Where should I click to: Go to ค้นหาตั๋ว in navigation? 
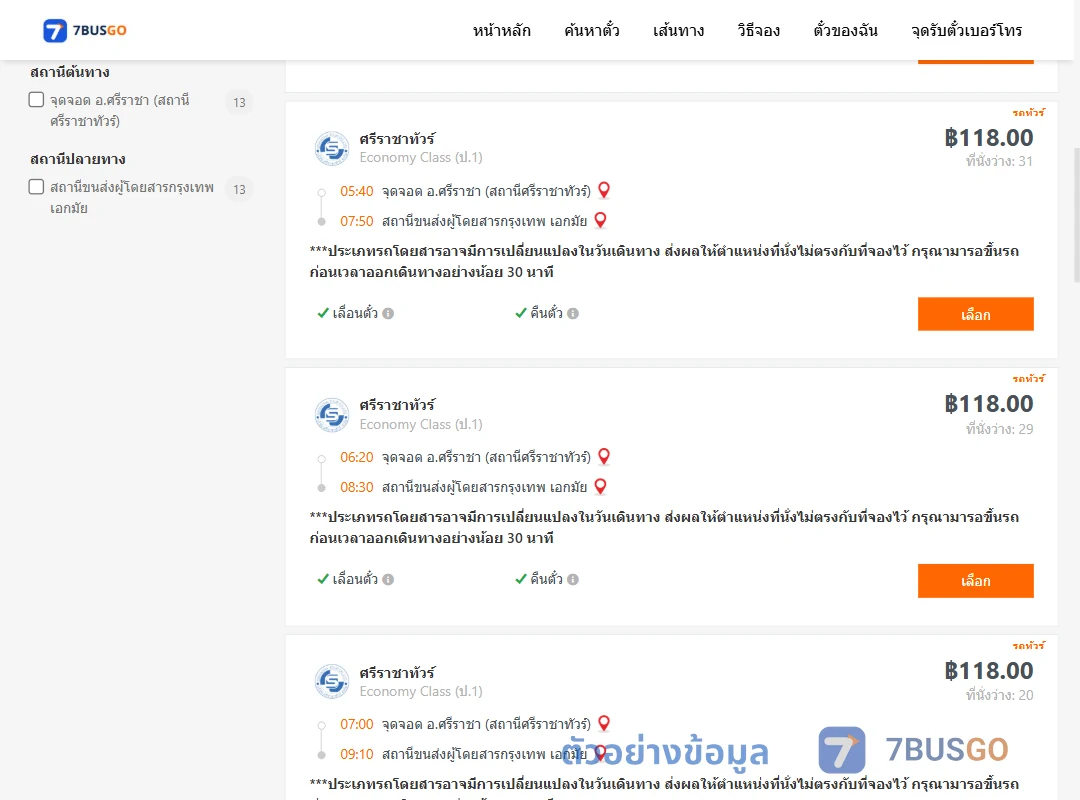(592, 30)
